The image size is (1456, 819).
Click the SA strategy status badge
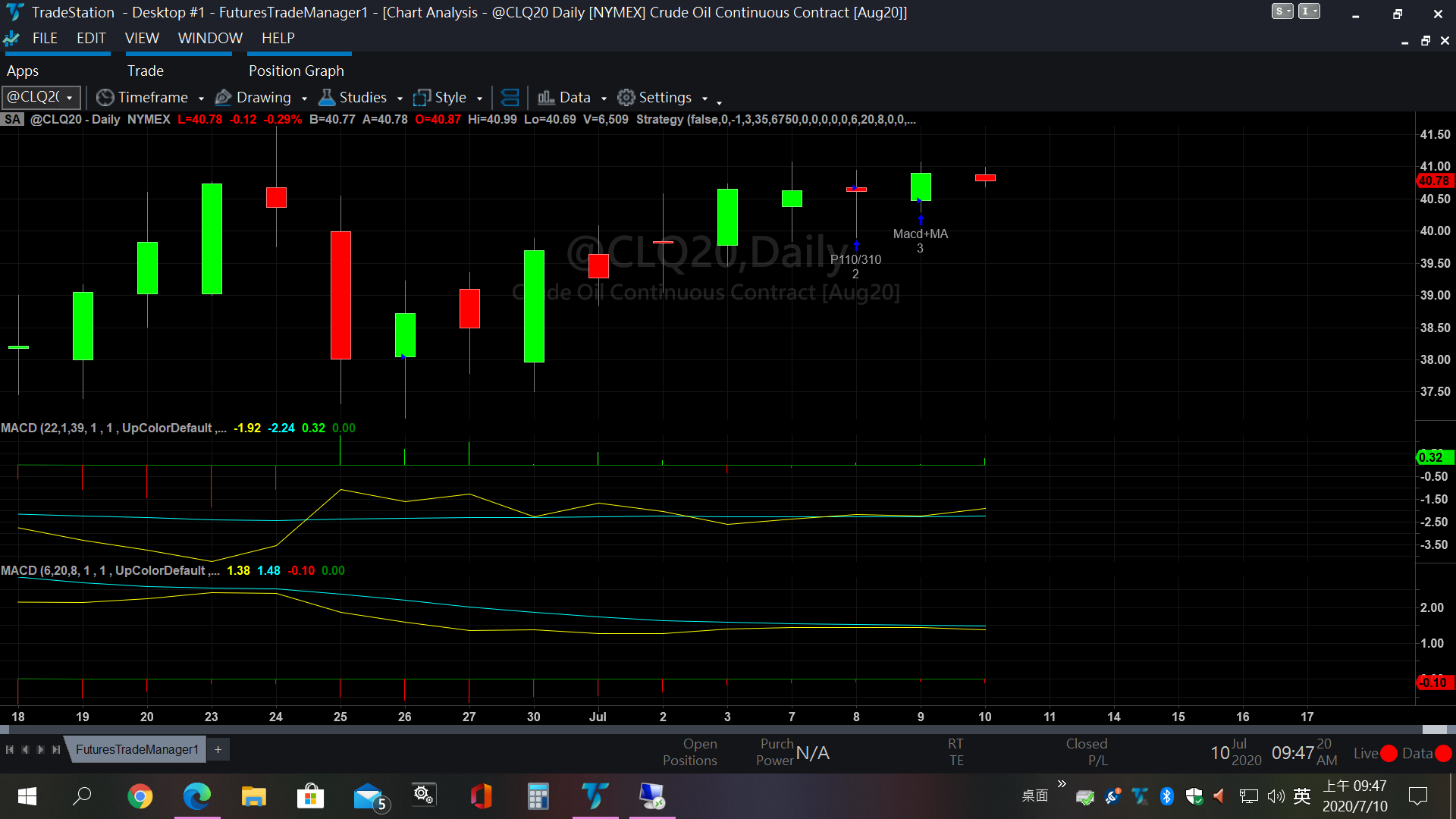tap(13, 120)
